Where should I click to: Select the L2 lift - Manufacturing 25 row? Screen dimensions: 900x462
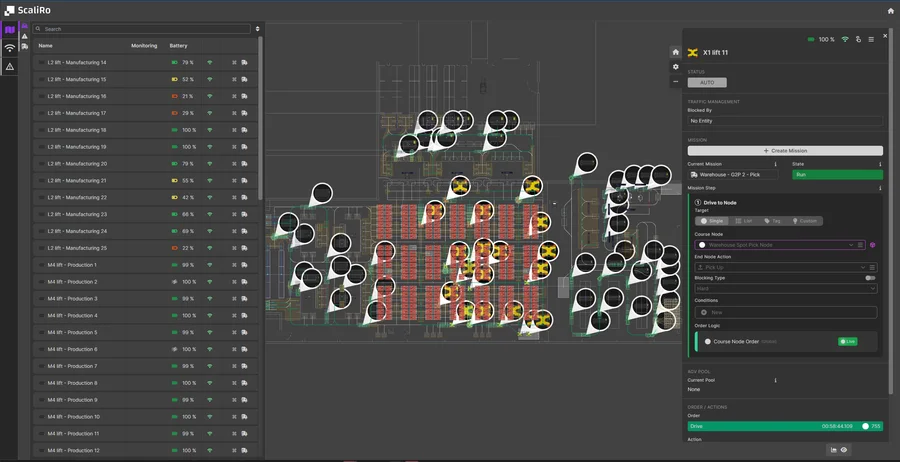[x=145, y=249]
